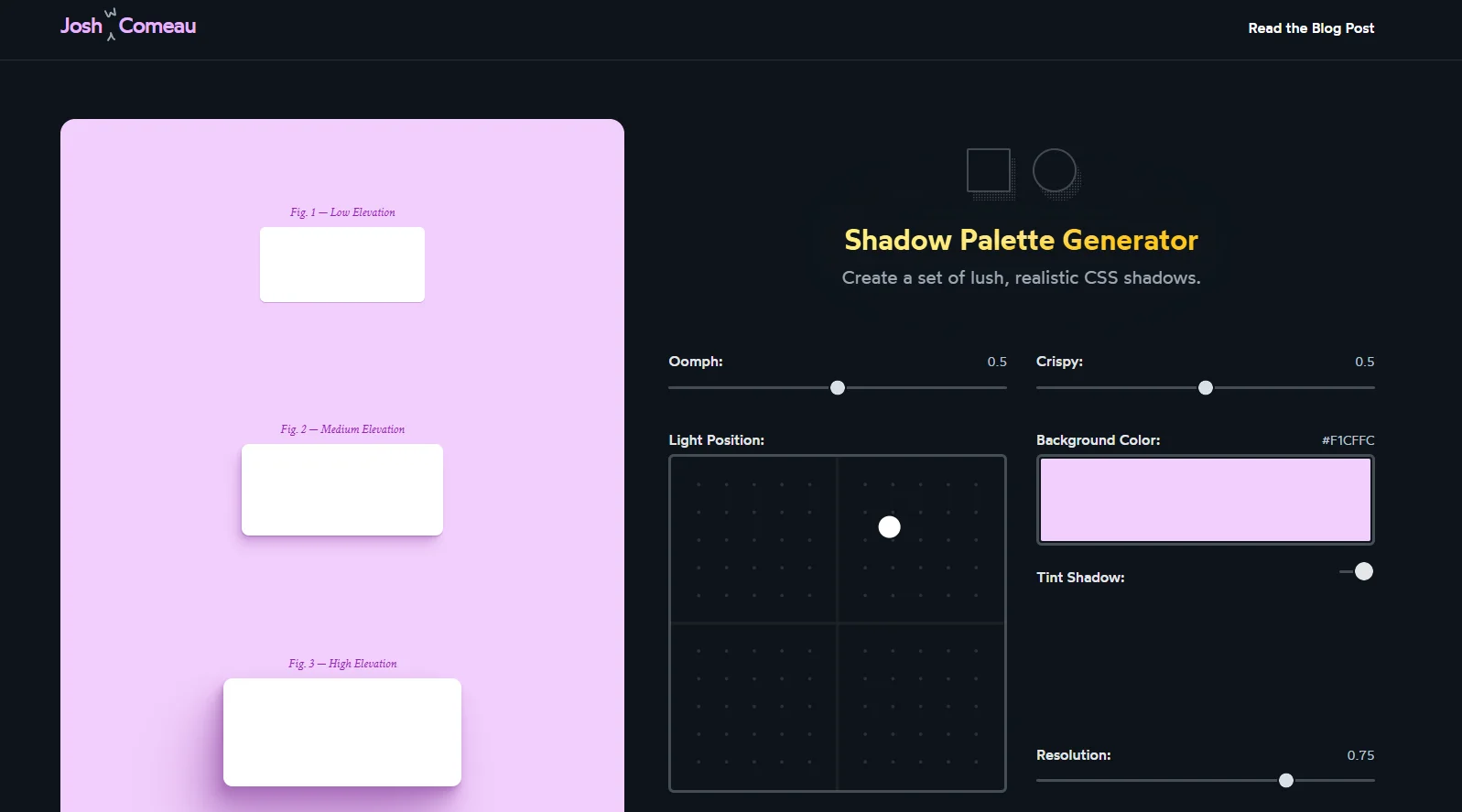Viewport: 1462px width, 812px height.
Task: Open the Read the Blog Post link
Action: tap(1311, 28)
